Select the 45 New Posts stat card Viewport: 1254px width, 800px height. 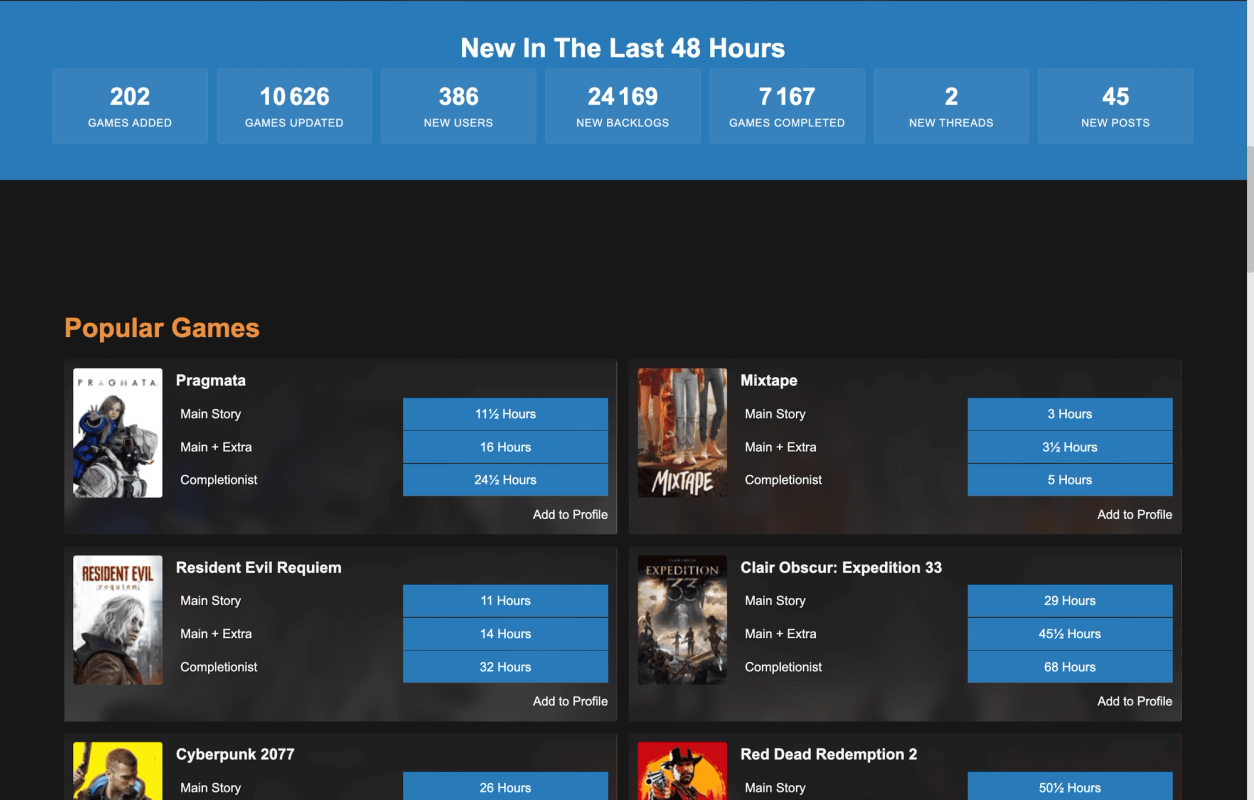point(1116,106)
